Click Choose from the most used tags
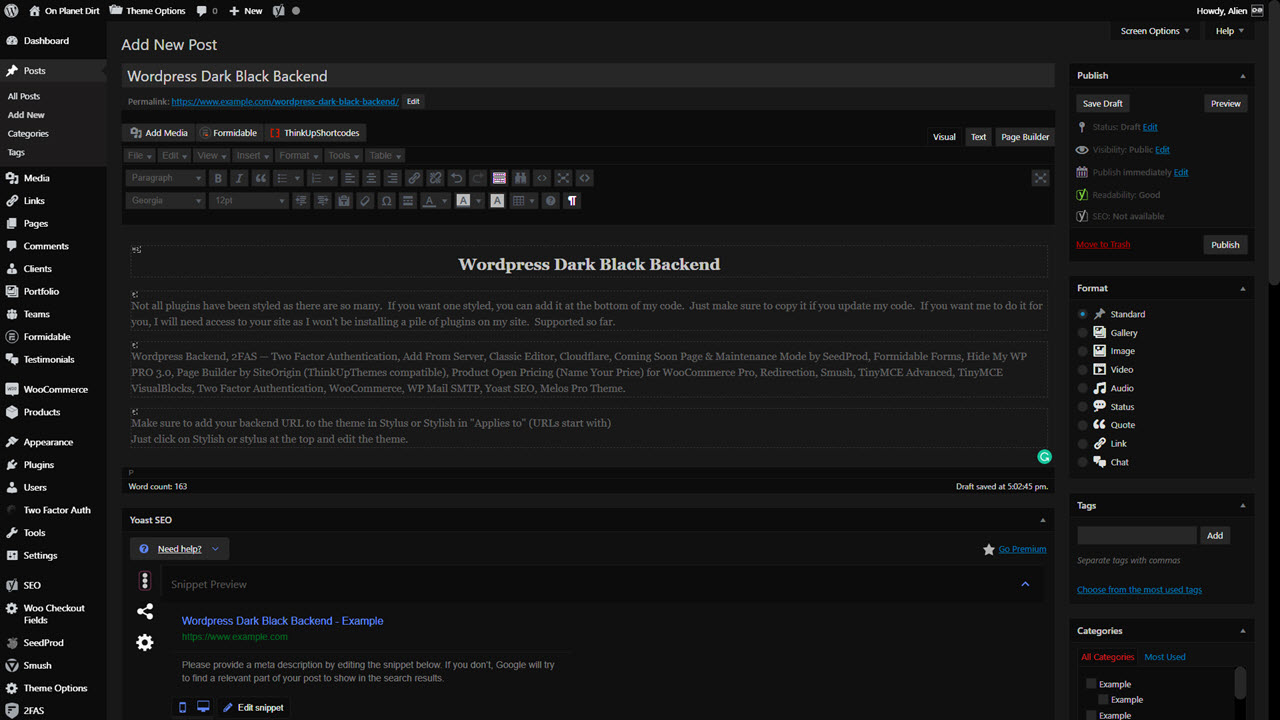1280x720 pixels. tap(1139, 590)
